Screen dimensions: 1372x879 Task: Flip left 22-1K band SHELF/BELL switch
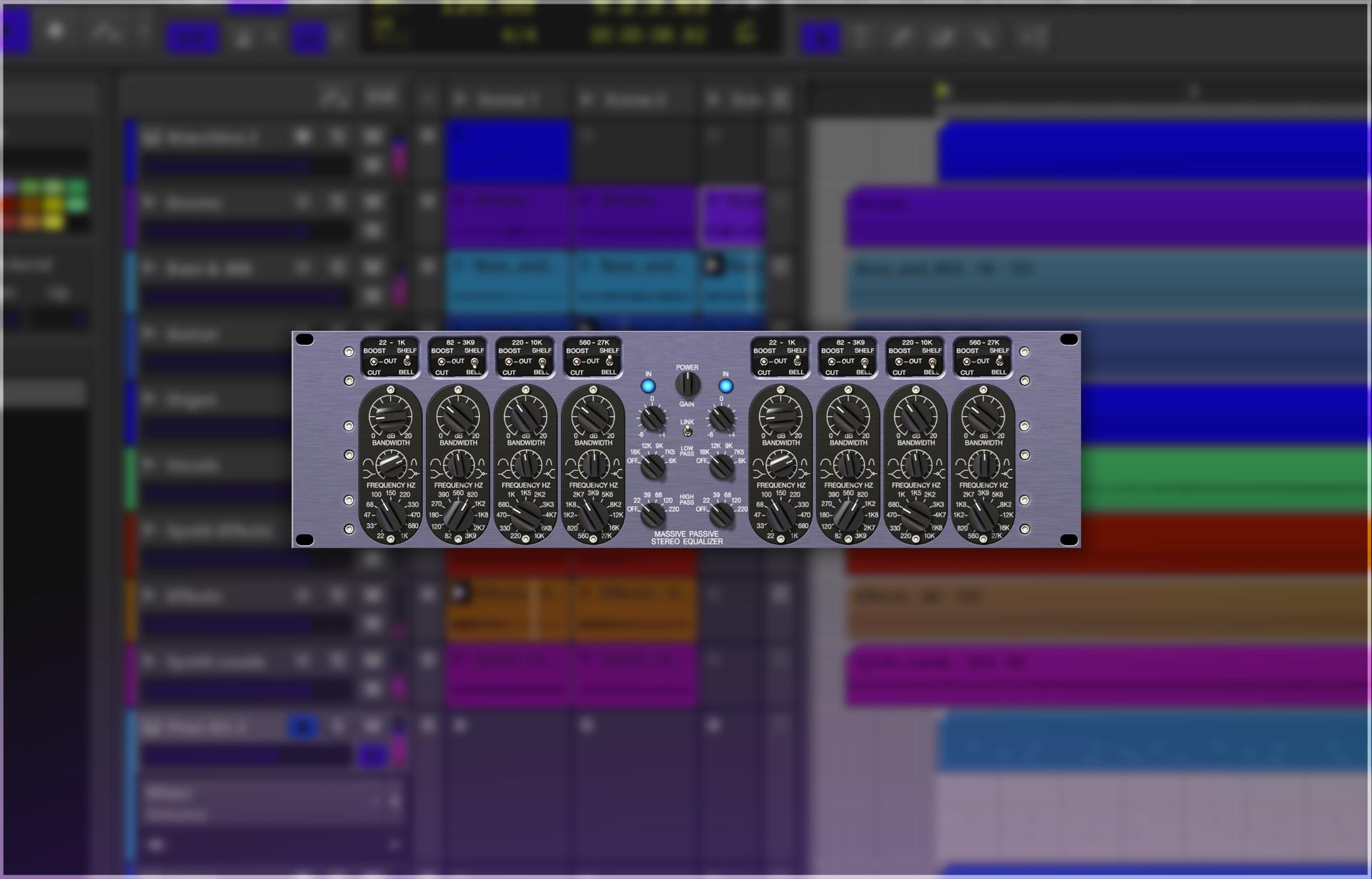pos(407,362)
